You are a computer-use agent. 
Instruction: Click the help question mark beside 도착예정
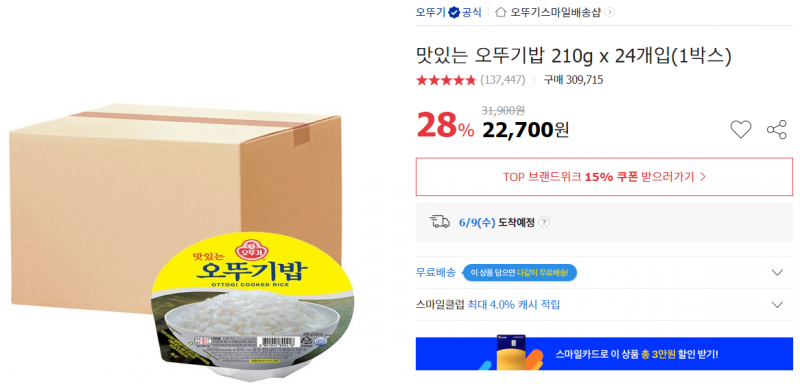(544, 223)
